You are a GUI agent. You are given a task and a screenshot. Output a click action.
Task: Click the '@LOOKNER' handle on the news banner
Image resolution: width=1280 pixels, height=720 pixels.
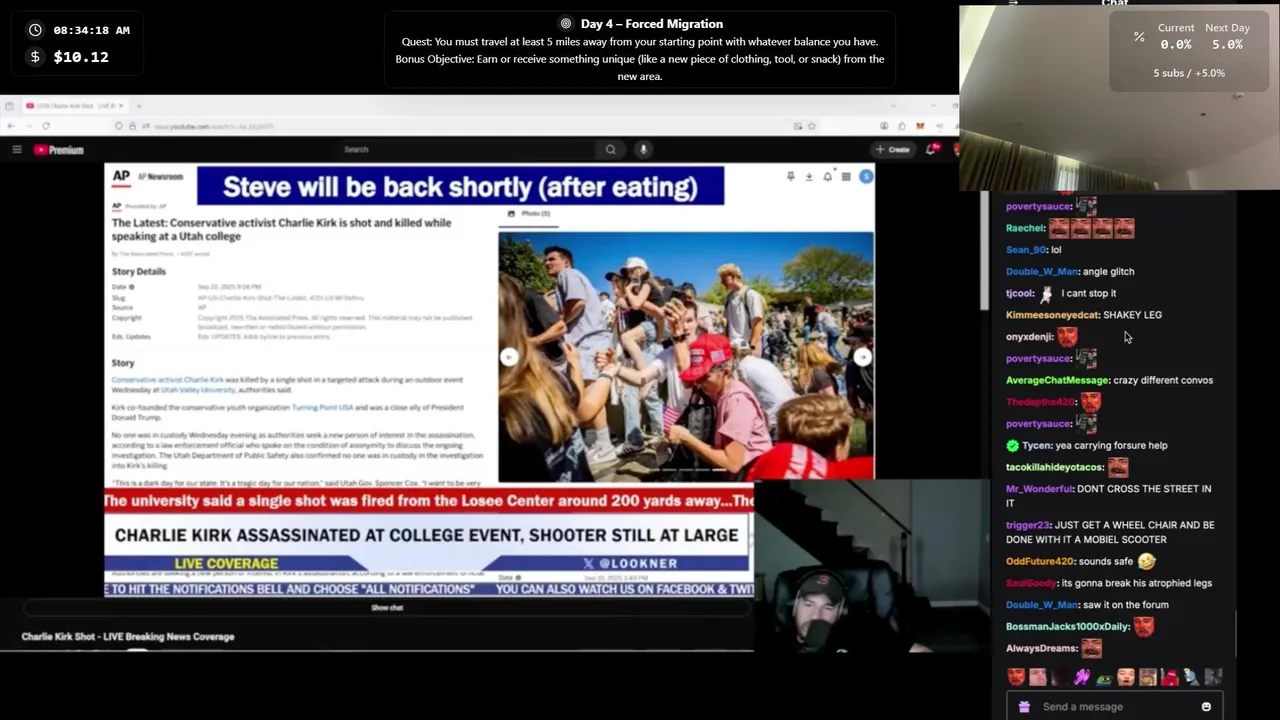click(638, 563)
